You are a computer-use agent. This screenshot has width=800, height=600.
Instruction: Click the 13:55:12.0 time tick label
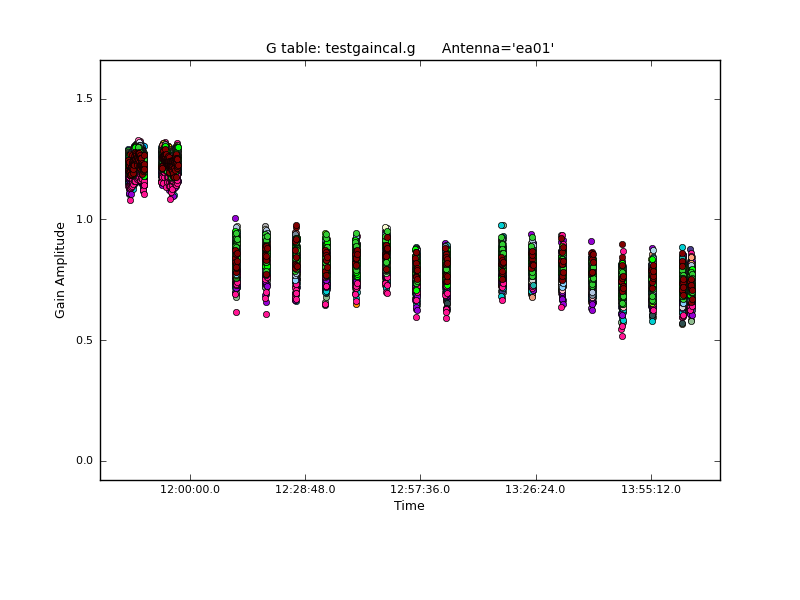tap(651, 489)
